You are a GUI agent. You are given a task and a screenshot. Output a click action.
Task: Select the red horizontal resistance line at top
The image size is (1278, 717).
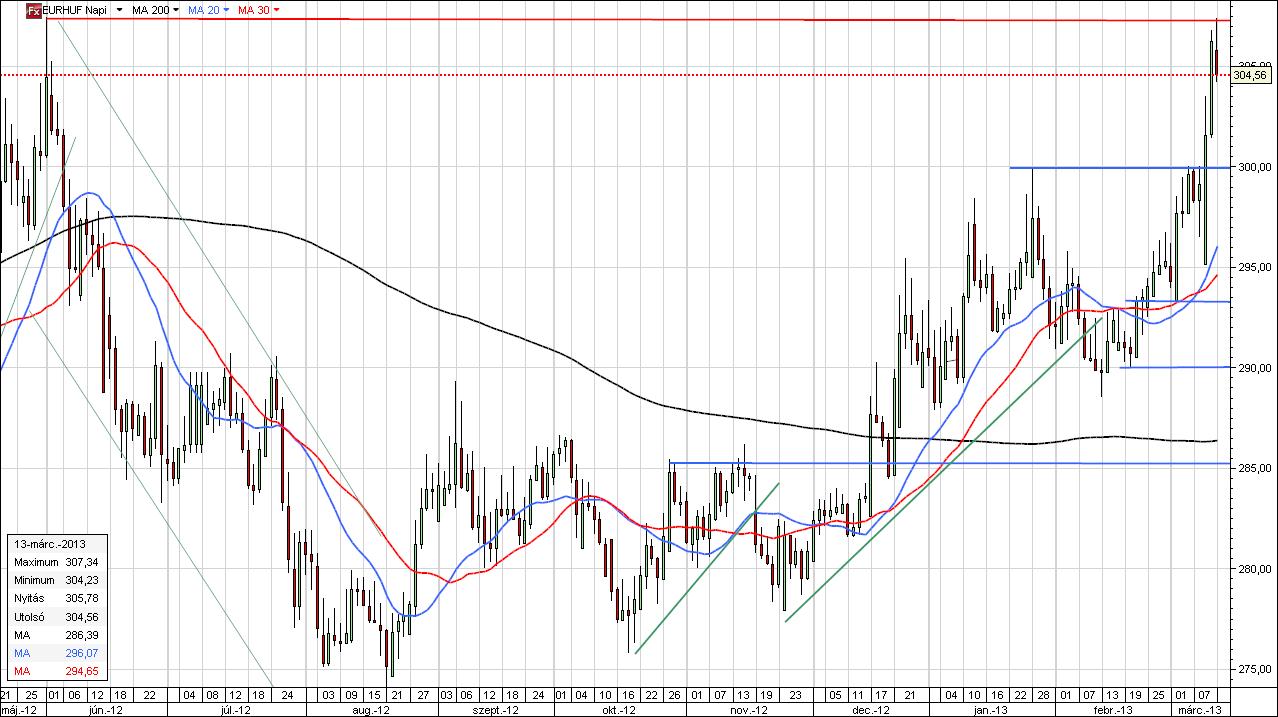[x=640, y=19]
